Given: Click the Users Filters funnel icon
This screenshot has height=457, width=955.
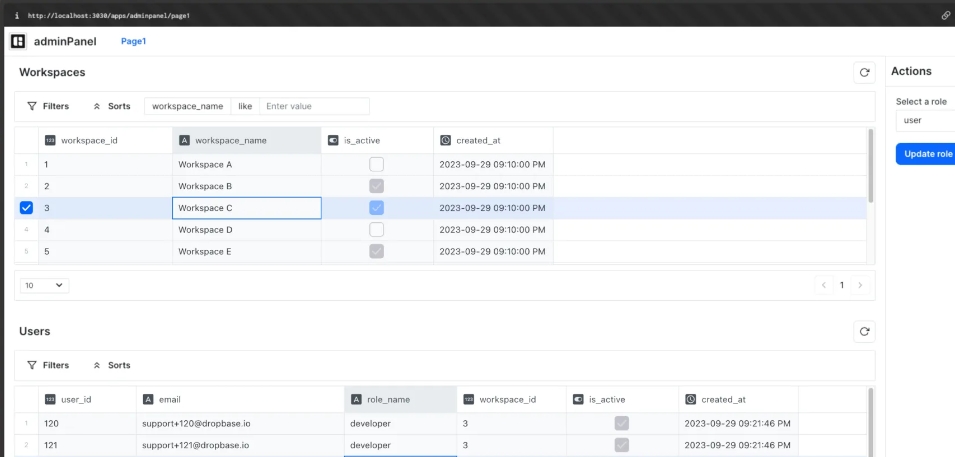Looking at the screenshot, I should pyautogui.click(x=32, y=365).
